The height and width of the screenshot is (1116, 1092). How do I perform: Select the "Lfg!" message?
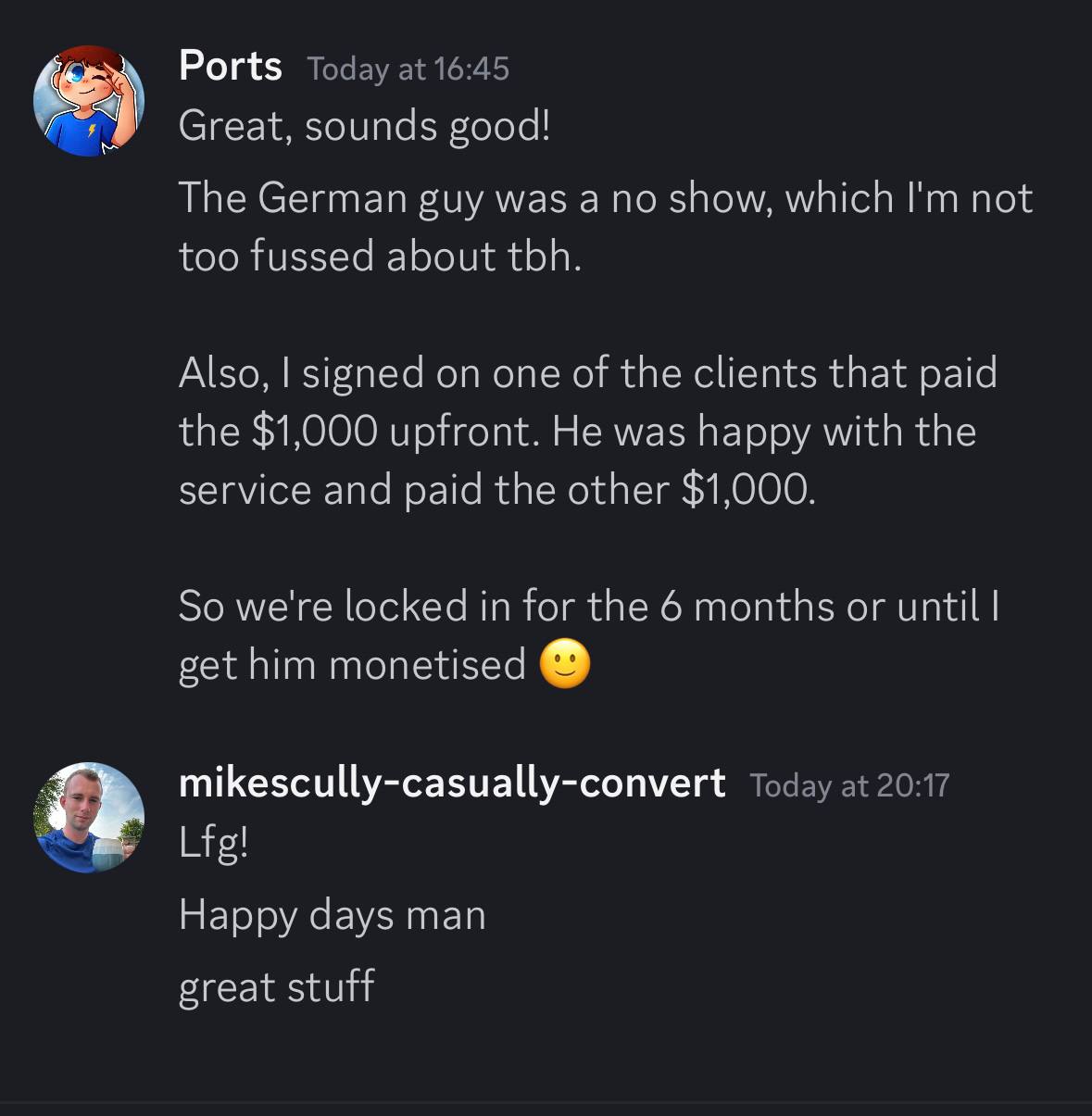pyautogui.click(x=214, y=843)
